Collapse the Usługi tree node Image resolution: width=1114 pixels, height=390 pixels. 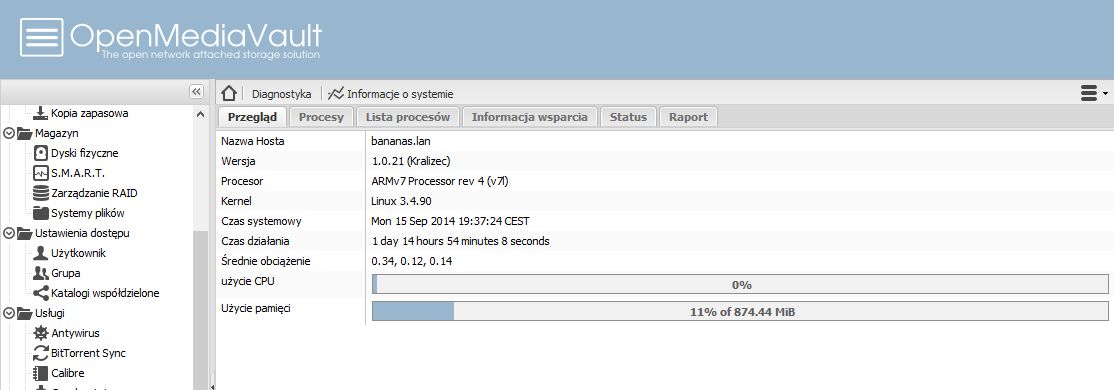(x=9, y=313)
